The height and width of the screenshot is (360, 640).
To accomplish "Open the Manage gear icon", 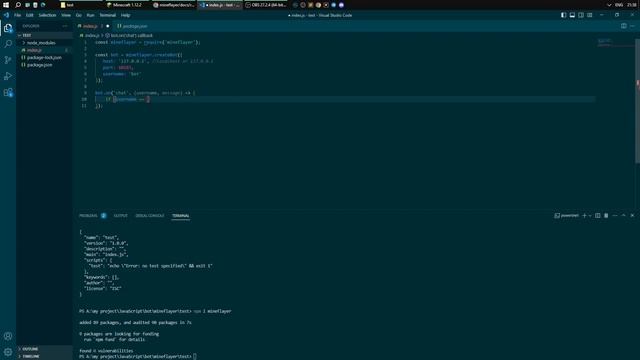I will [8, 352].
